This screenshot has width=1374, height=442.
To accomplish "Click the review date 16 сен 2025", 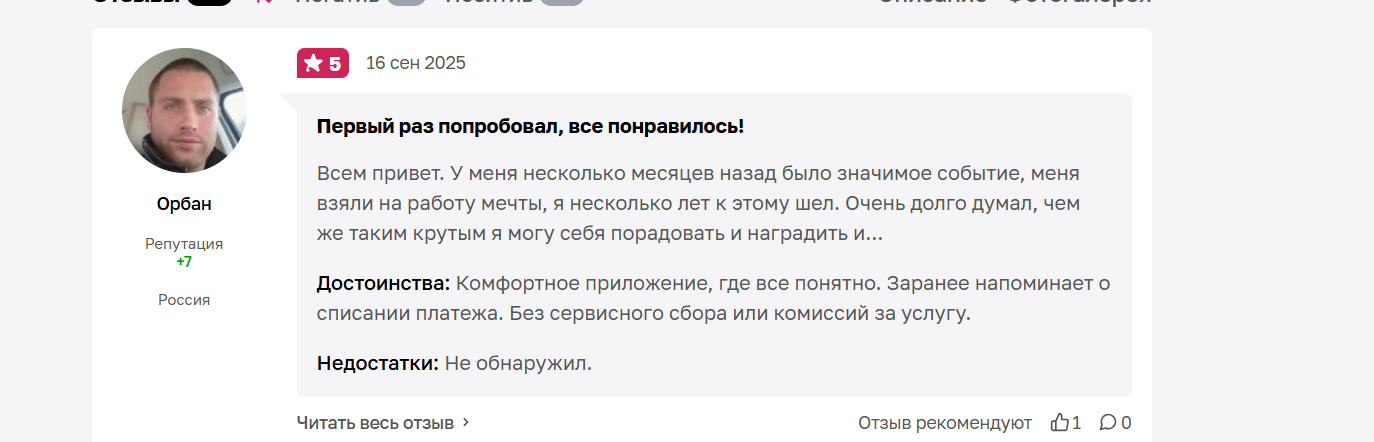I will coord(416,63).
